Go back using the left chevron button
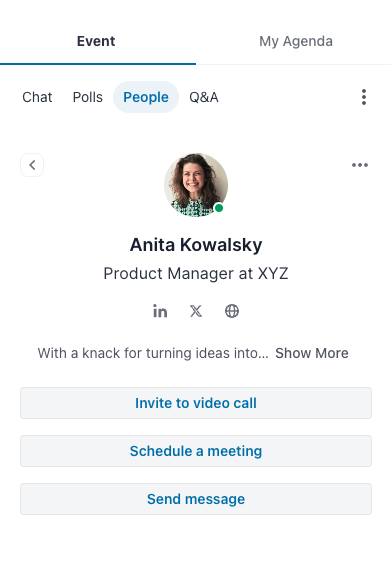The width and height of the screenshot is (391, 570). pyautogui.click(x=32, y=165)
